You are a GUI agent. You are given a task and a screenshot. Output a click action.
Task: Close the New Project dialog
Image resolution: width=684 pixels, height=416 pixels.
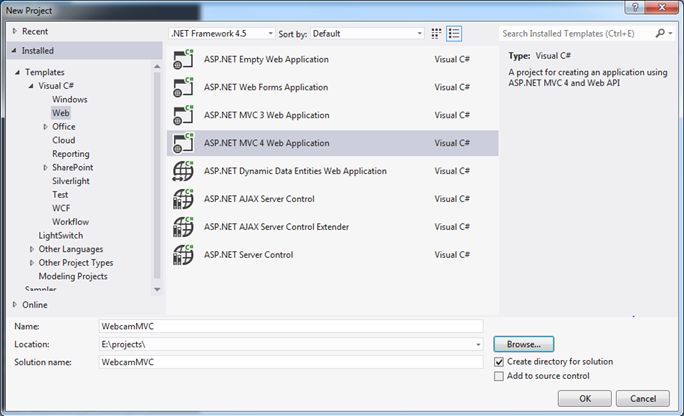pyautogui.click(x=661, y=7)
